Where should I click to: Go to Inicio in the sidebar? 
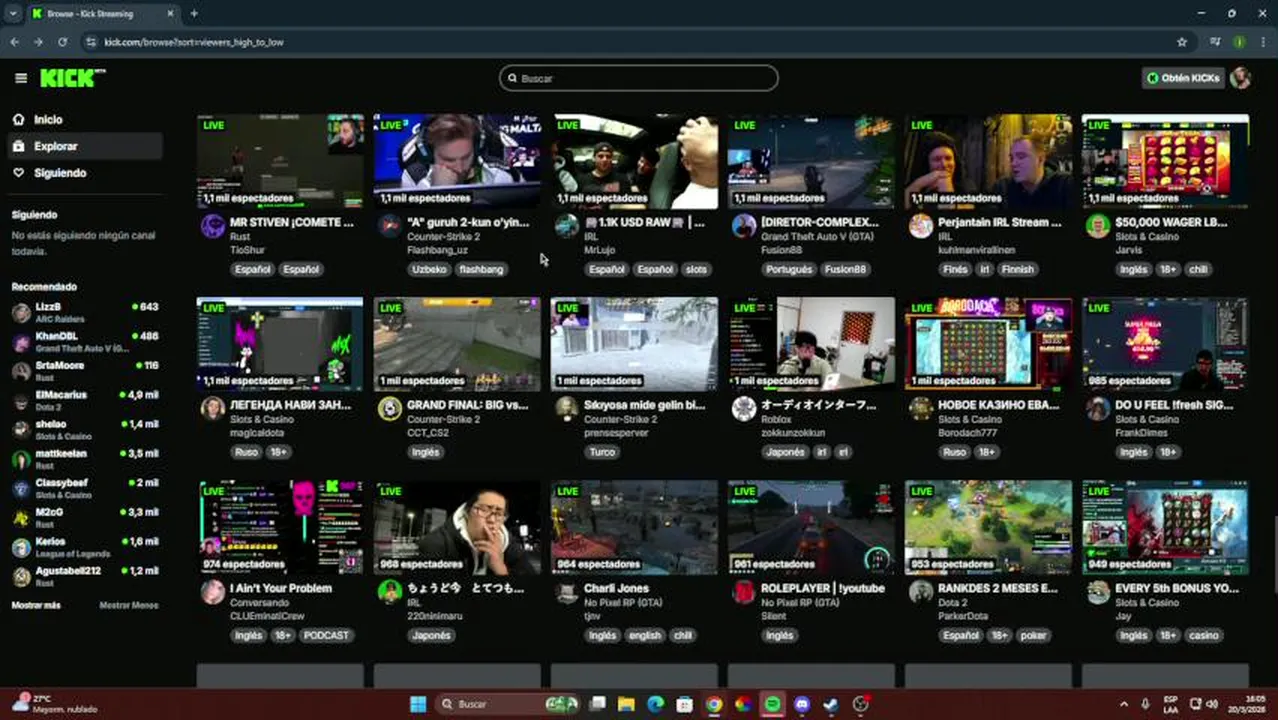(x=84, y=119)
